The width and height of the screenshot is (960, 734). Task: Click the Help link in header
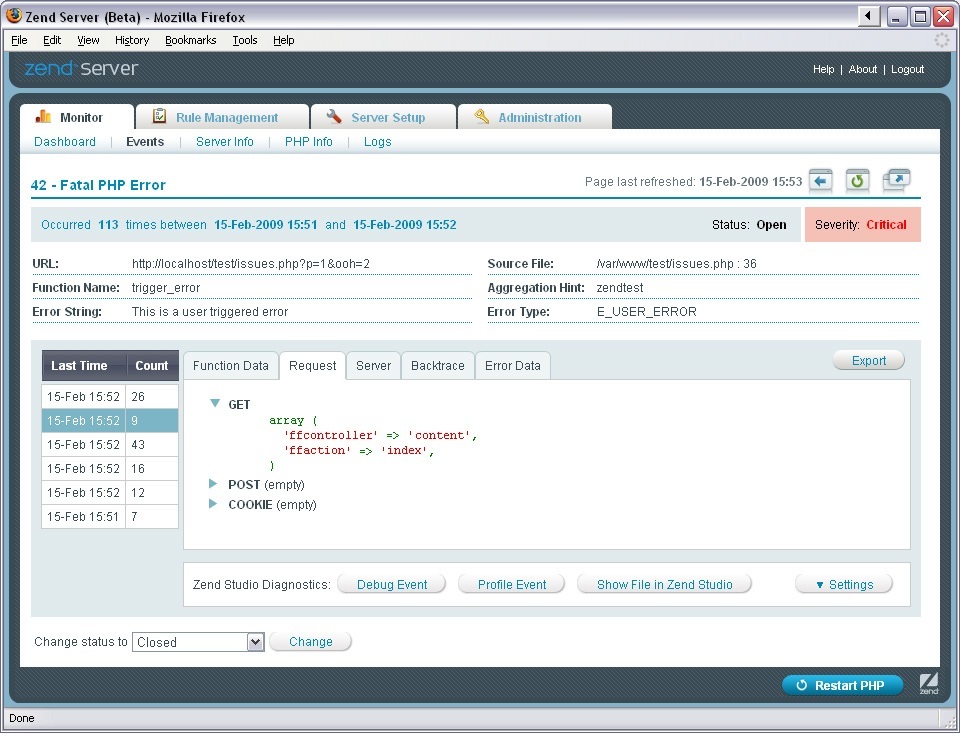pyautogui.click(x=823, y=69)
